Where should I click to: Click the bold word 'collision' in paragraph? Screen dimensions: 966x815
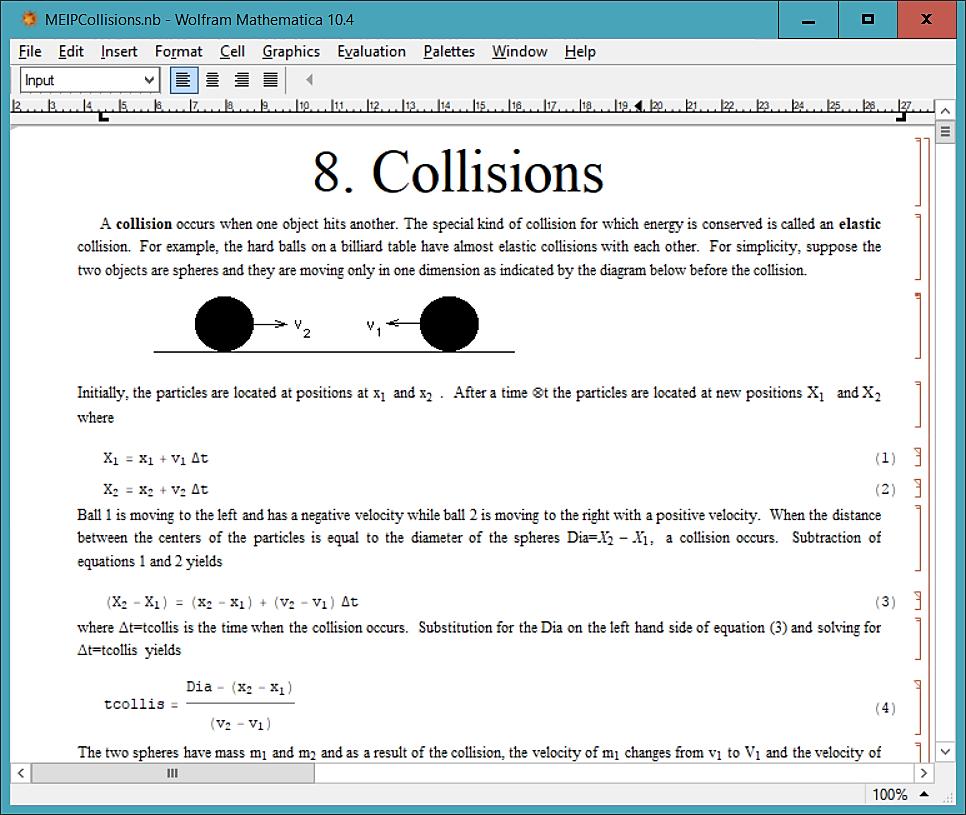click(x=144, y=224)
